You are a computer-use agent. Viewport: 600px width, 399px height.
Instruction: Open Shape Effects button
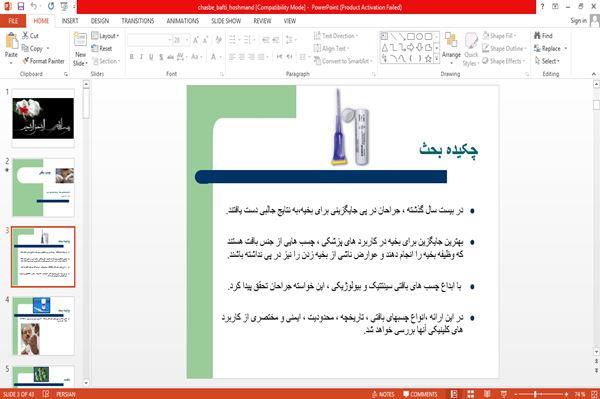pyautogui.click(x=504, y=61)
